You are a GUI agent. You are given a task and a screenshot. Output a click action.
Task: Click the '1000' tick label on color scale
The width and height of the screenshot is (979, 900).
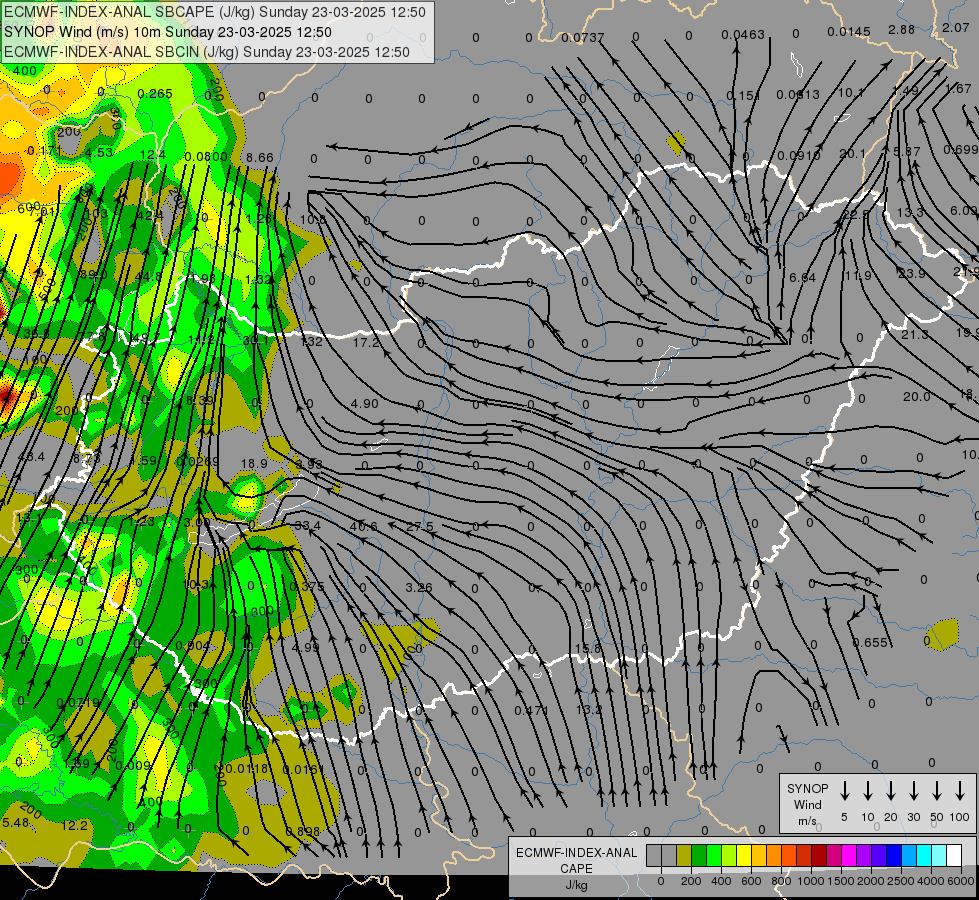tap(811, 881)
